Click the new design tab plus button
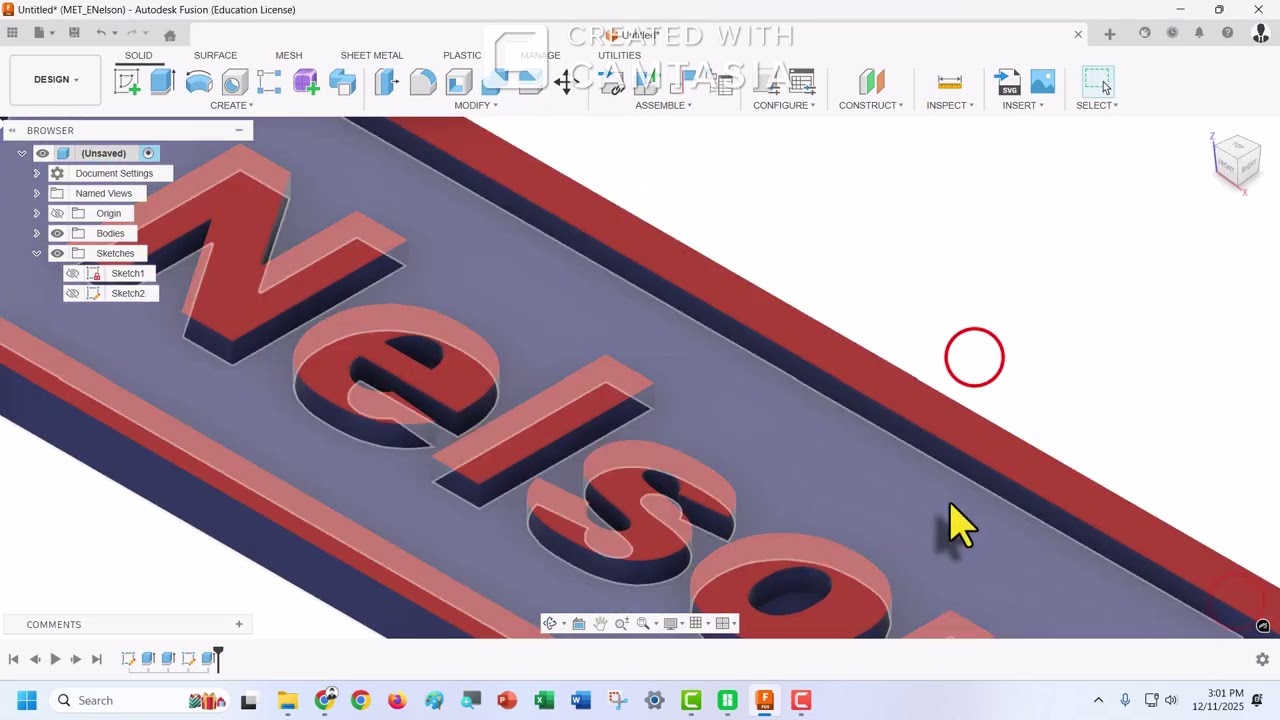This screenshot has height=720, width=1280. point(1109,34)
